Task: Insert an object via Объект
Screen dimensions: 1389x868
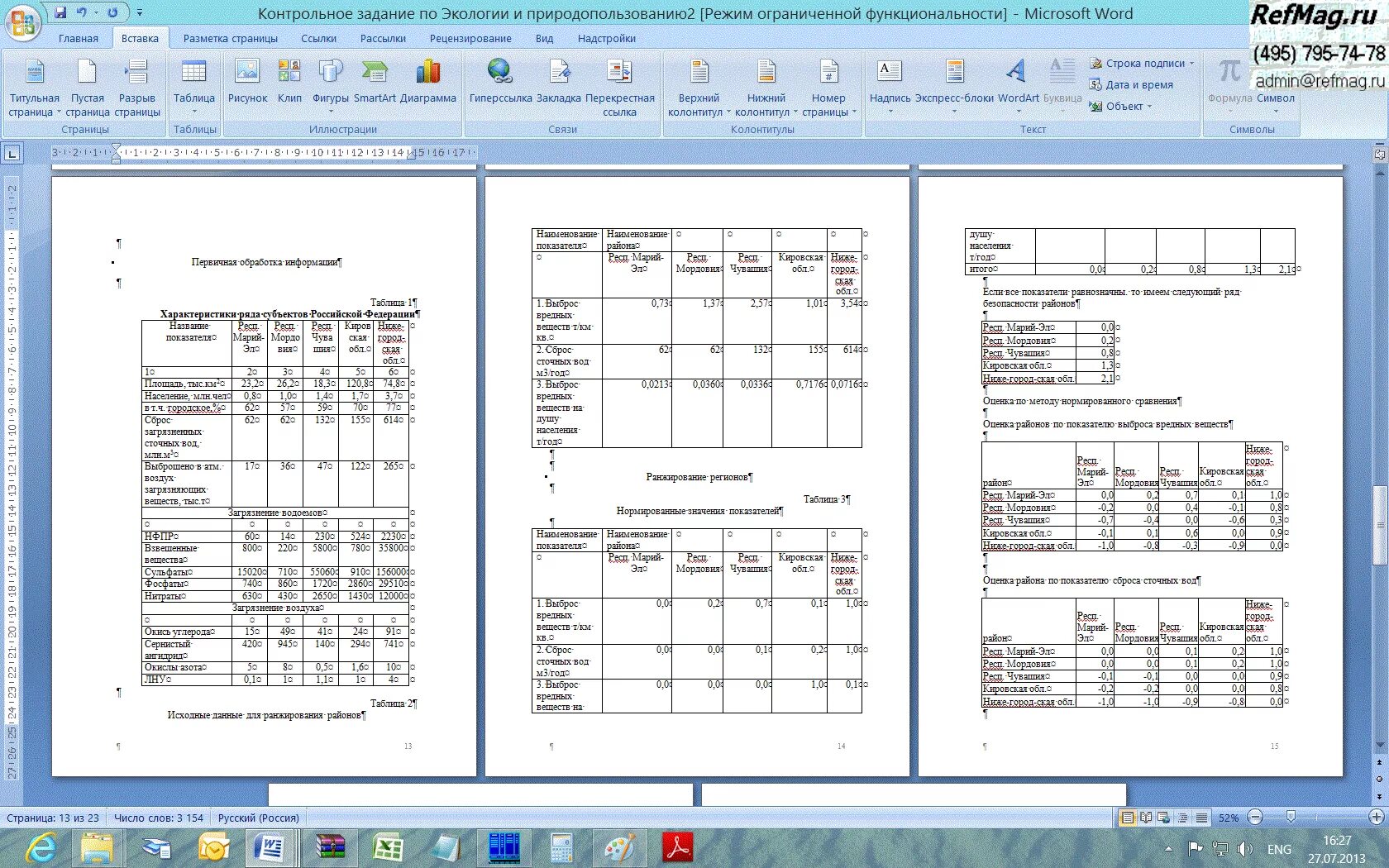Action: [1116, 106]
